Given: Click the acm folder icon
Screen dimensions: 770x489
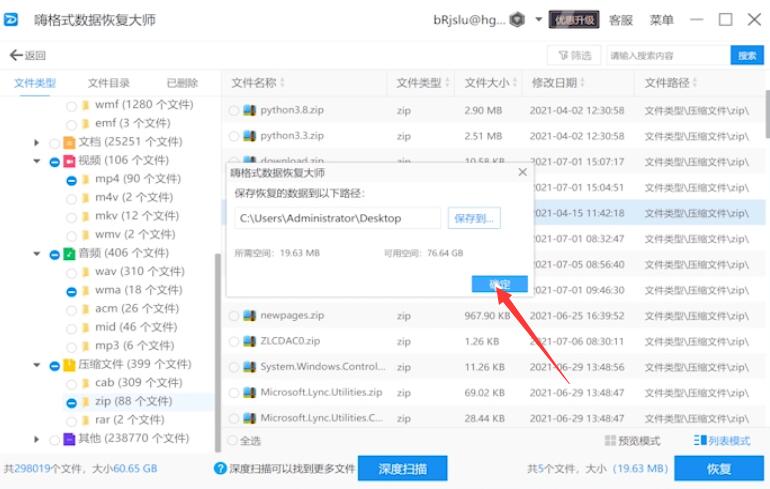Looking at the screenshot, I should (x=86, y=309).
